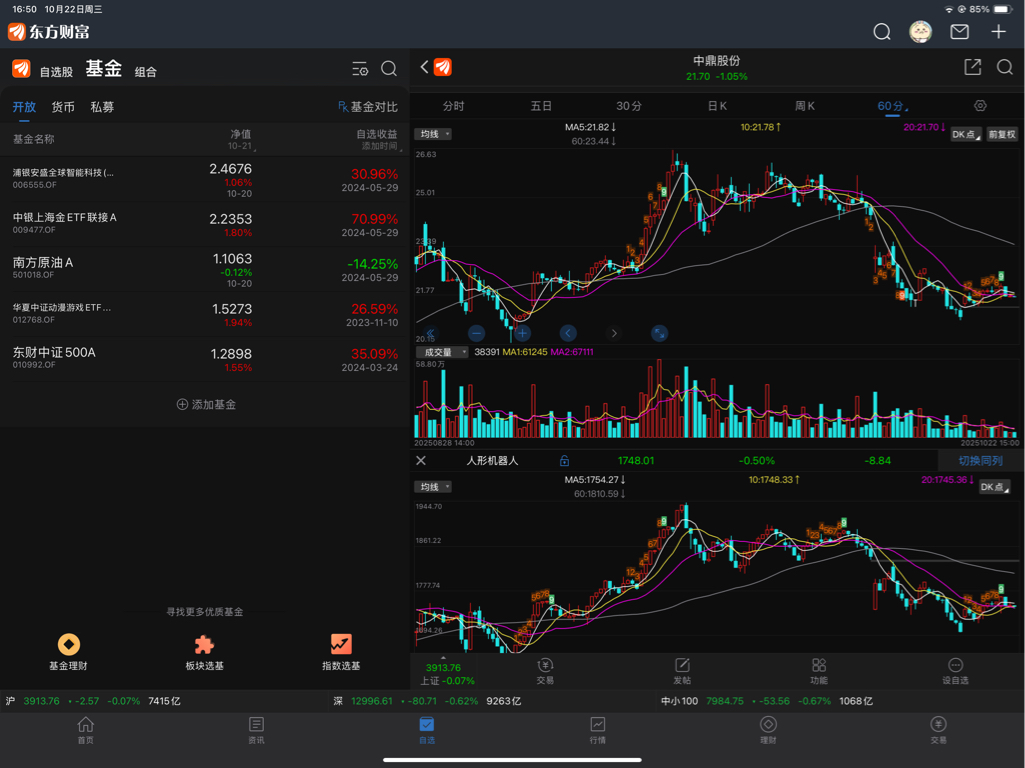1025x768 pixels.
Task: Open 交易 in stock toolbar
Action: 545,671
